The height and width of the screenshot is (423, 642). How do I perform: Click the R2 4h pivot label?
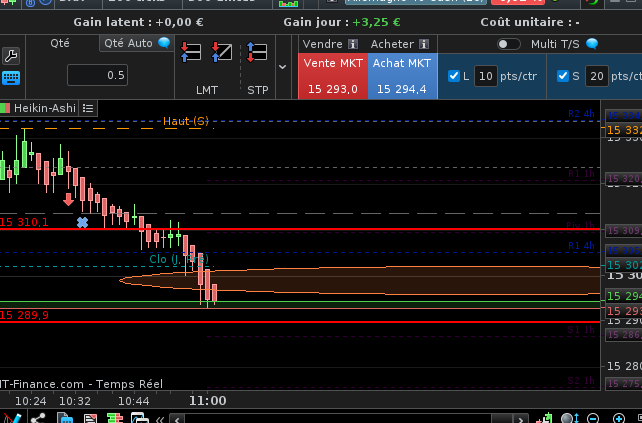[x=581, y=114]
